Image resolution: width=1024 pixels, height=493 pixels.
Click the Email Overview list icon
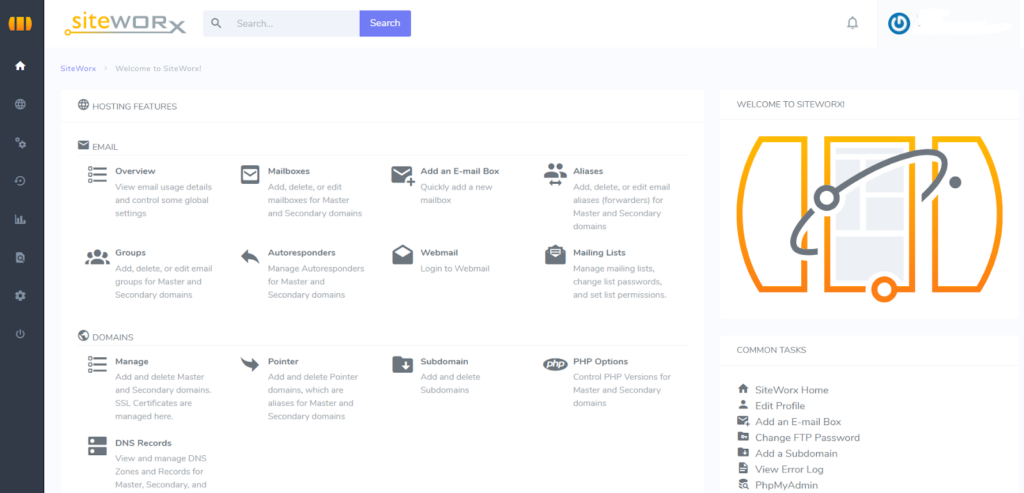(97, 174)
